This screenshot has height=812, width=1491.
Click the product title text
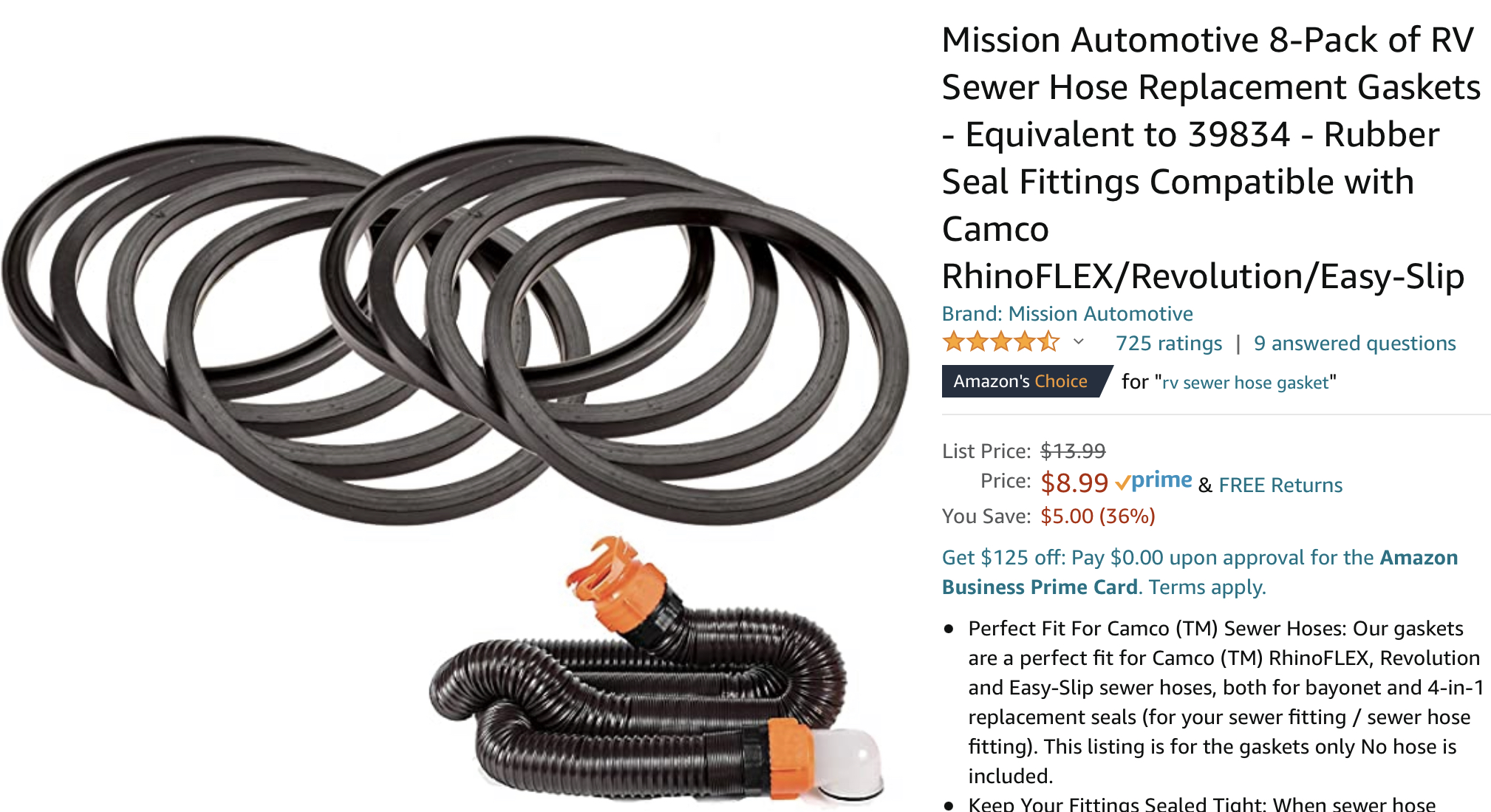[x=1212, y=158]
